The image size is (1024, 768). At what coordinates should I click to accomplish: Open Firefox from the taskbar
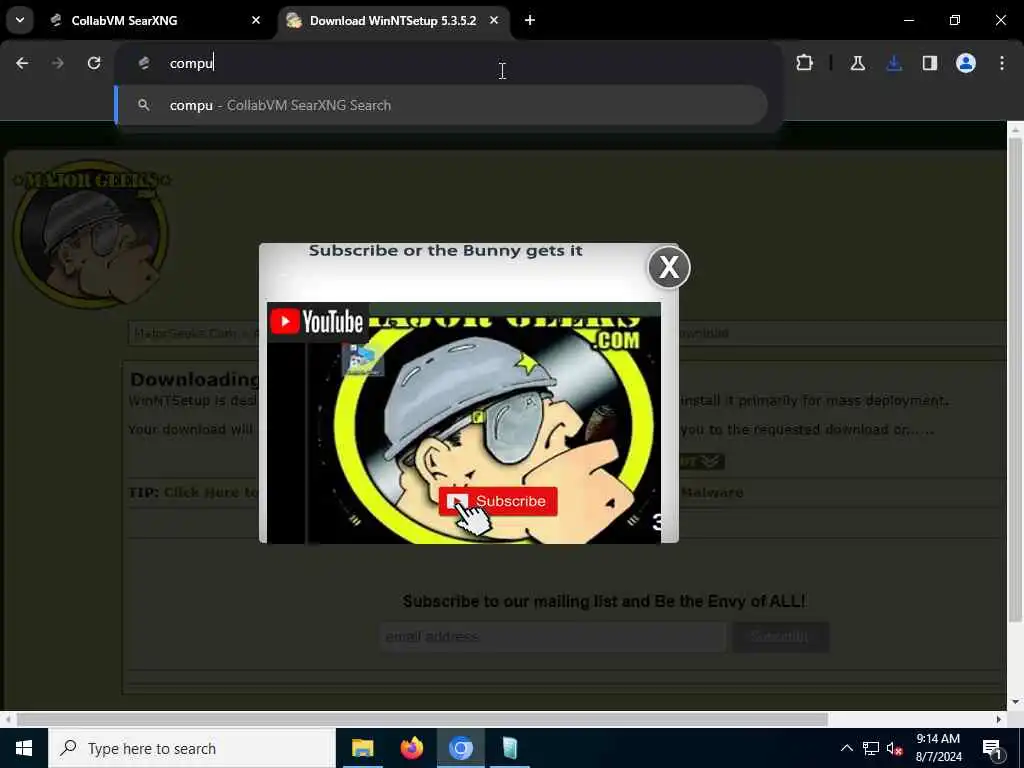click(x=411, y=748)
